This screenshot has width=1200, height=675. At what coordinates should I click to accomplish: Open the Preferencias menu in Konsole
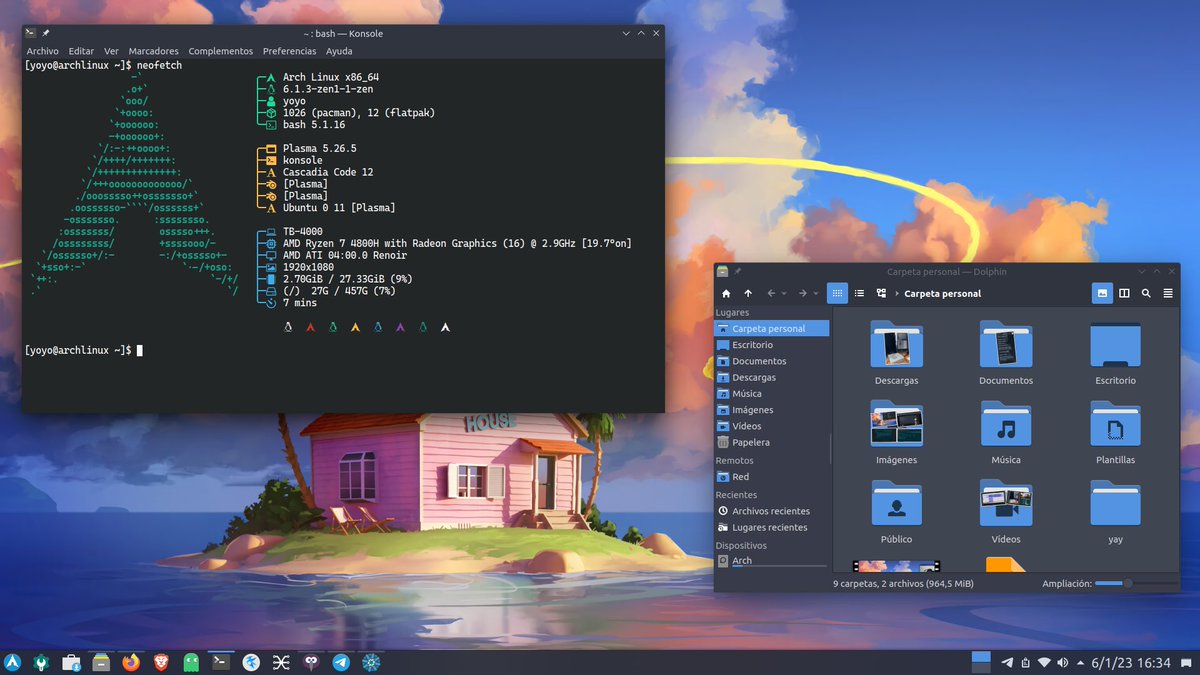coord(289,51)
